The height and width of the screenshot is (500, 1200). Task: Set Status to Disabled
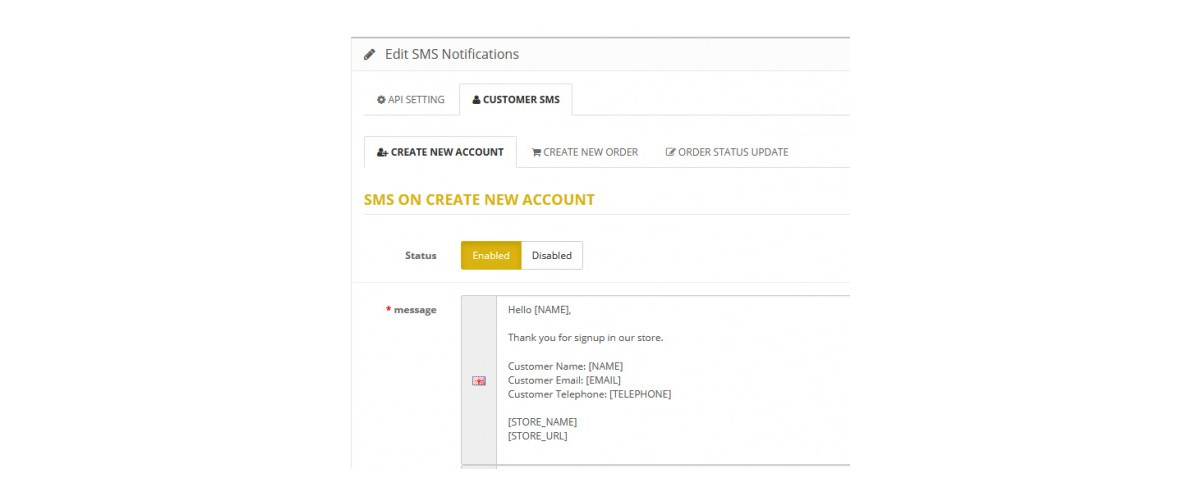click(552, 255)
